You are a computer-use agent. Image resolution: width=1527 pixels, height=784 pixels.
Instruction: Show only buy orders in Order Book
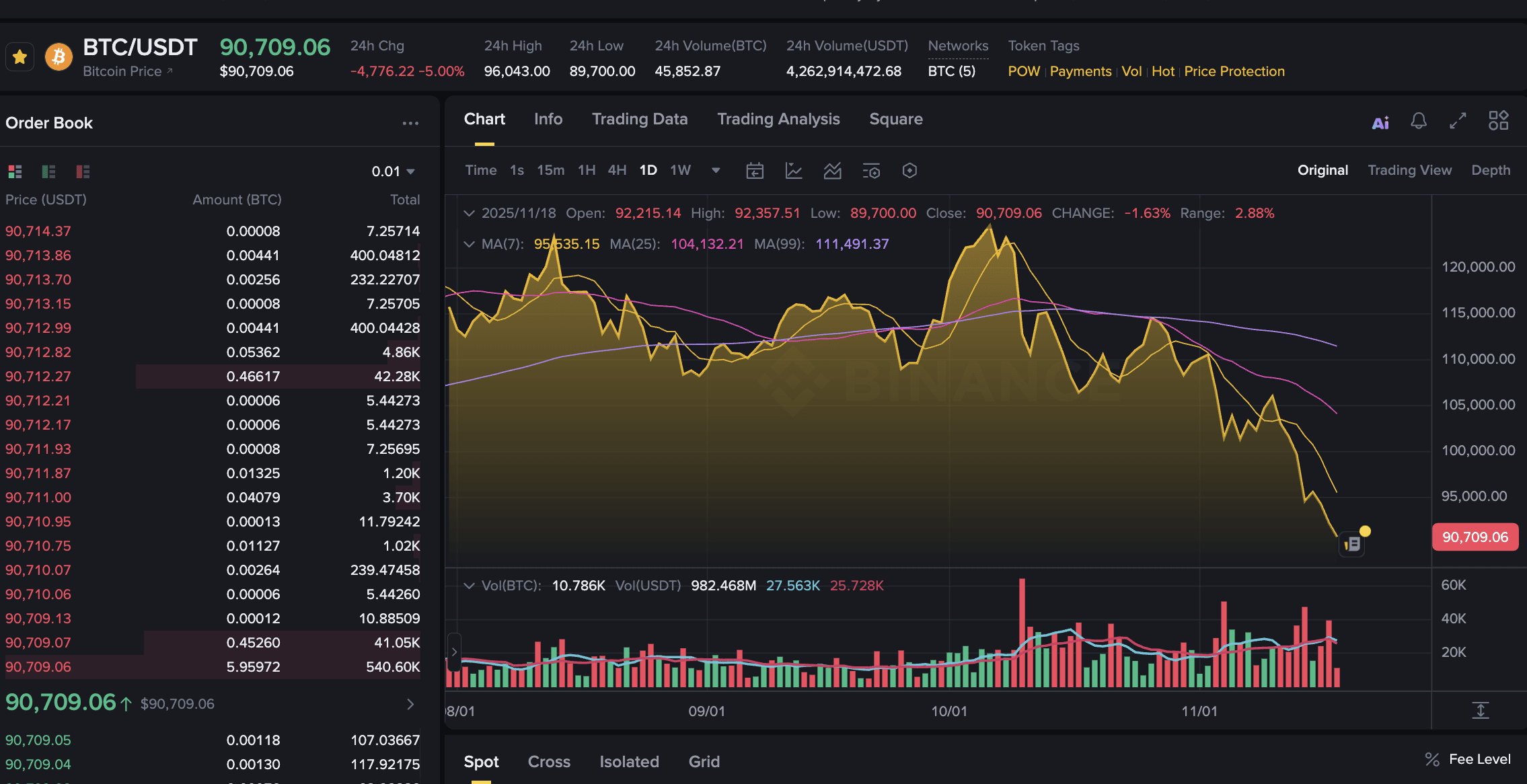coord(48,171)
